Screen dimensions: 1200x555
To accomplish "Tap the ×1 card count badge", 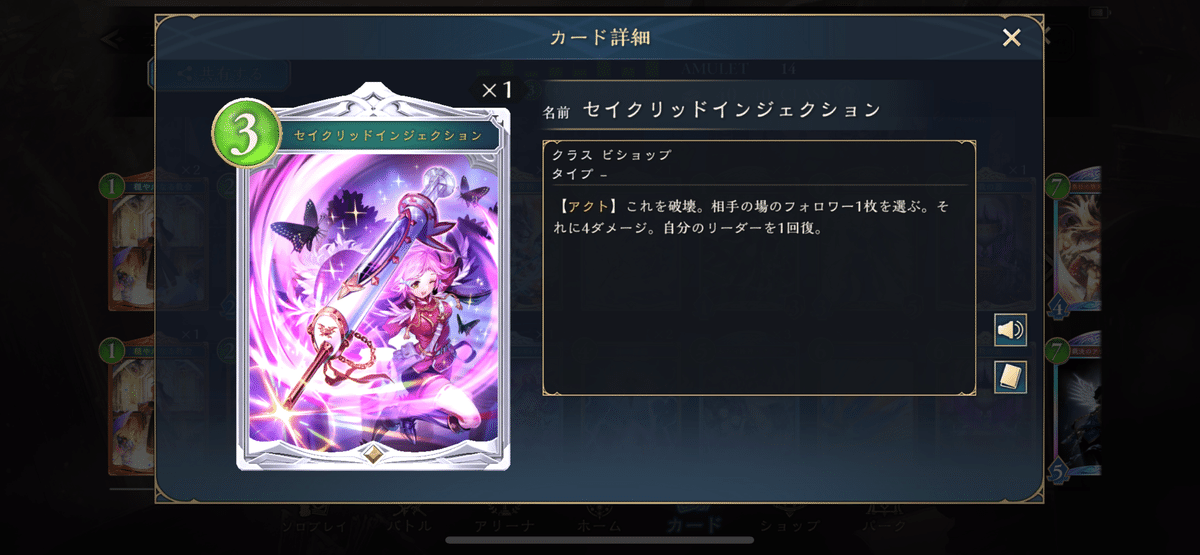I will (x=496, y=90).
